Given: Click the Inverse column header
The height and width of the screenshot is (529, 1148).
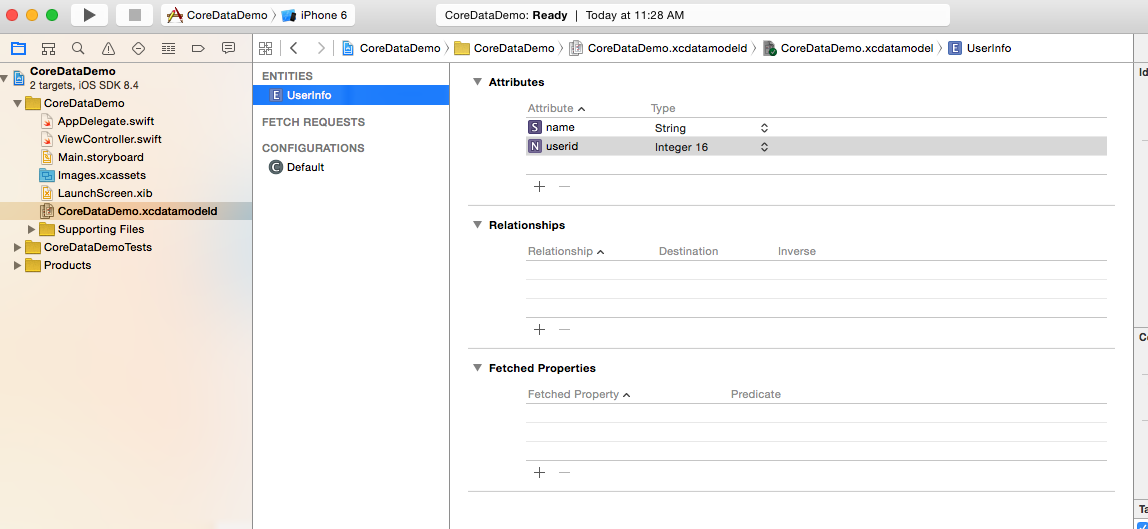Looking at the screenshot, I should point(797,251).
